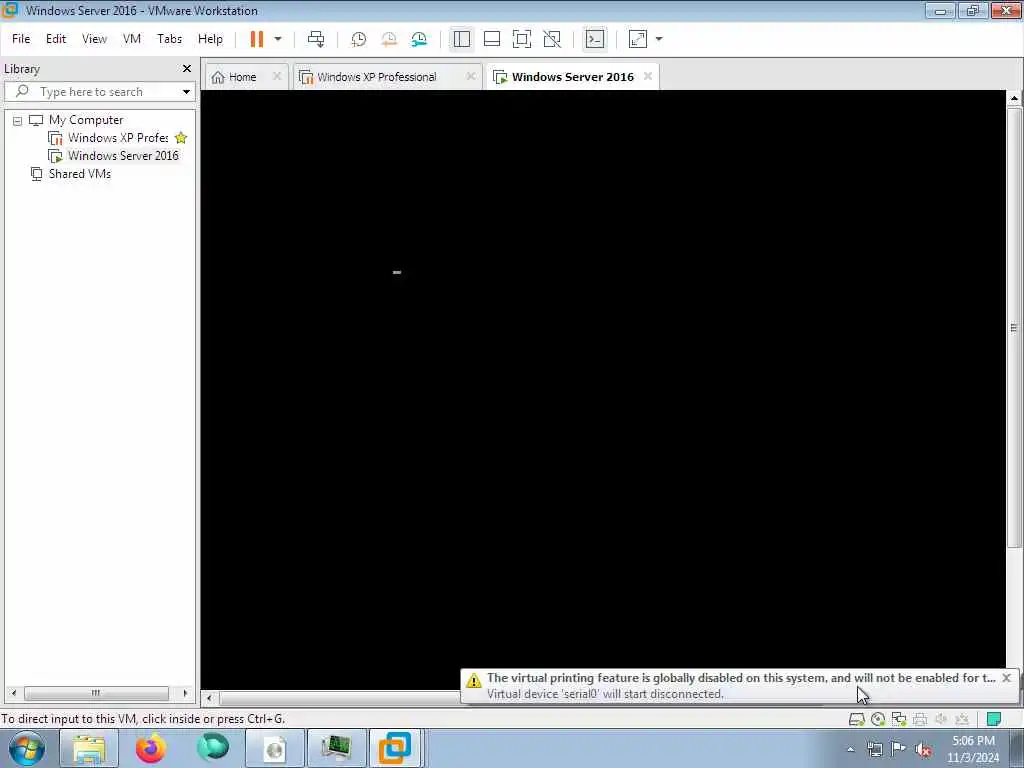Launch Firefox from the taskbar
The height and width of the screenshot is (768, 1024).
tap(151, 748)
